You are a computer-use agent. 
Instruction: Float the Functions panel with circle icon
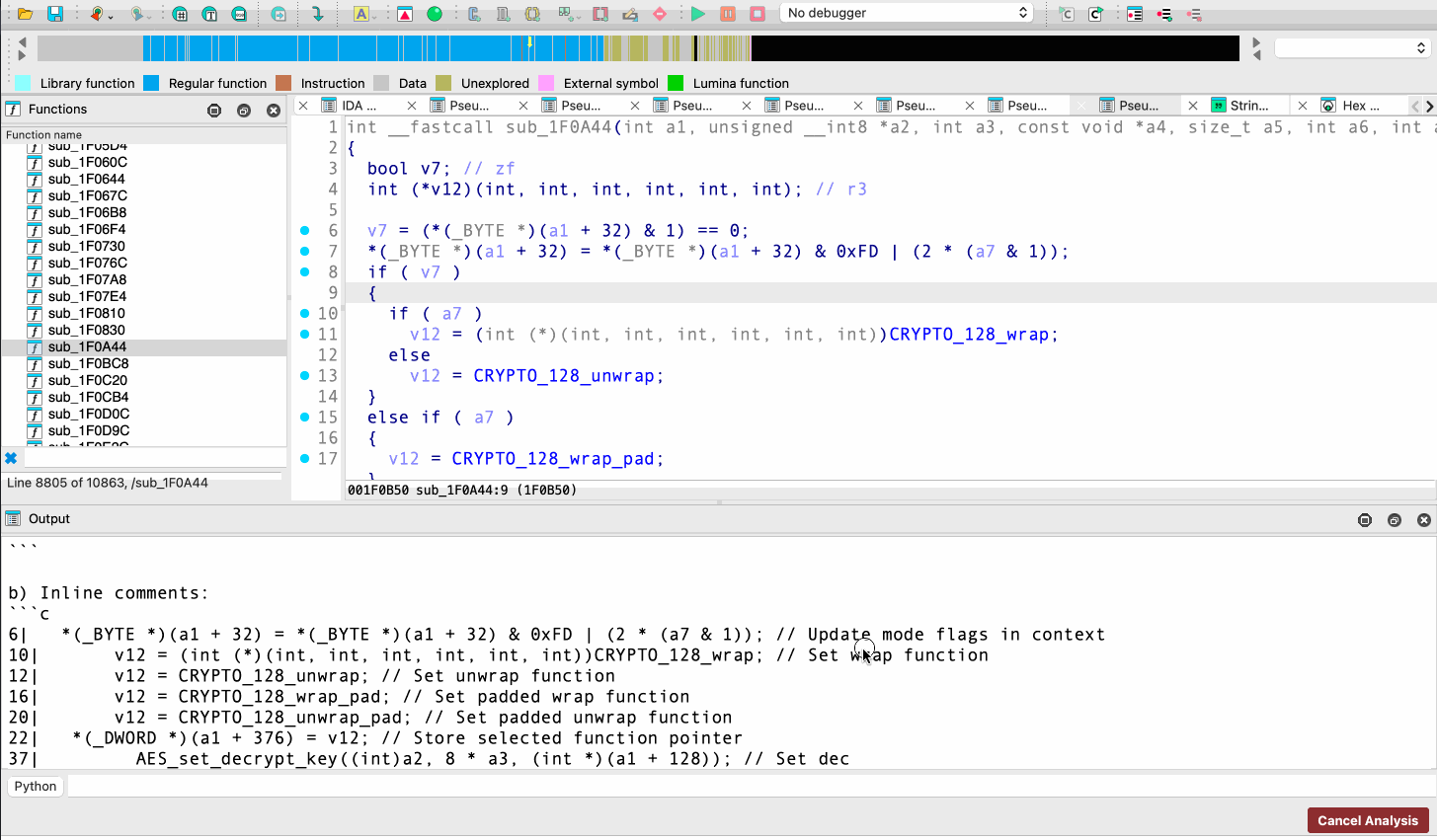click(214, 111)
